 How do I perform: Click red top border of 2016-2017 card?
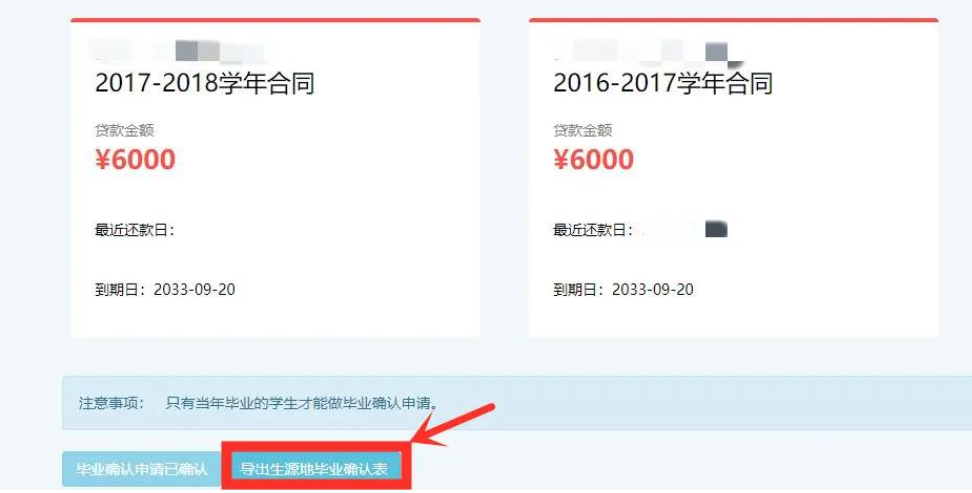tap(733, 20)
